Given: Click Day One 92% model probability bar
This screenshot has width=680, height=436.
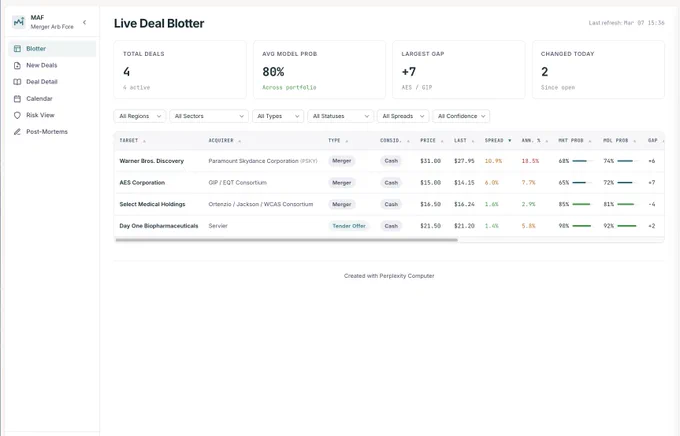Looking at the screenshot, I should click(627, 226).
